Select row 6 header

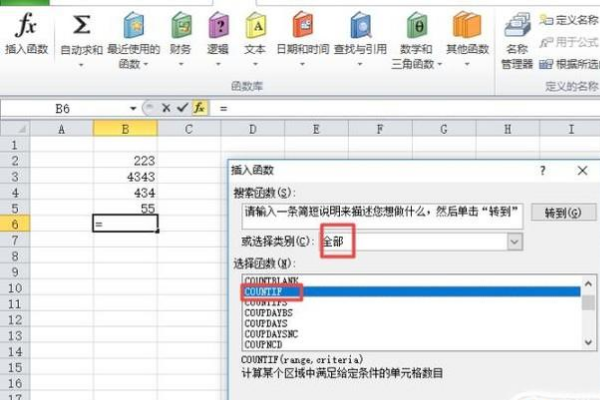tap(15, 224)
